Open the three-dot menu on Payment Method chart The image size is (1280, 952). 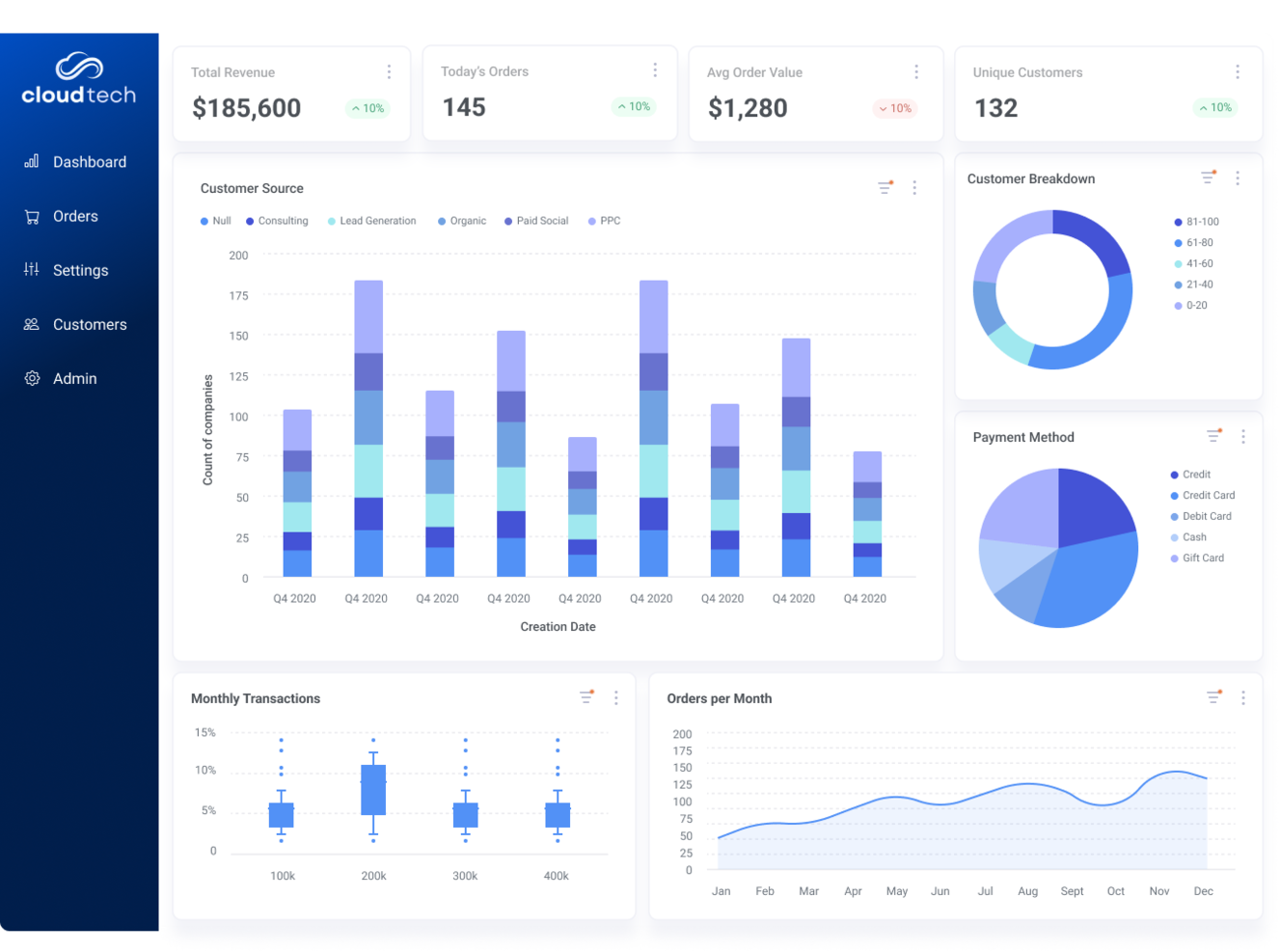click(x=1242, y=436)
